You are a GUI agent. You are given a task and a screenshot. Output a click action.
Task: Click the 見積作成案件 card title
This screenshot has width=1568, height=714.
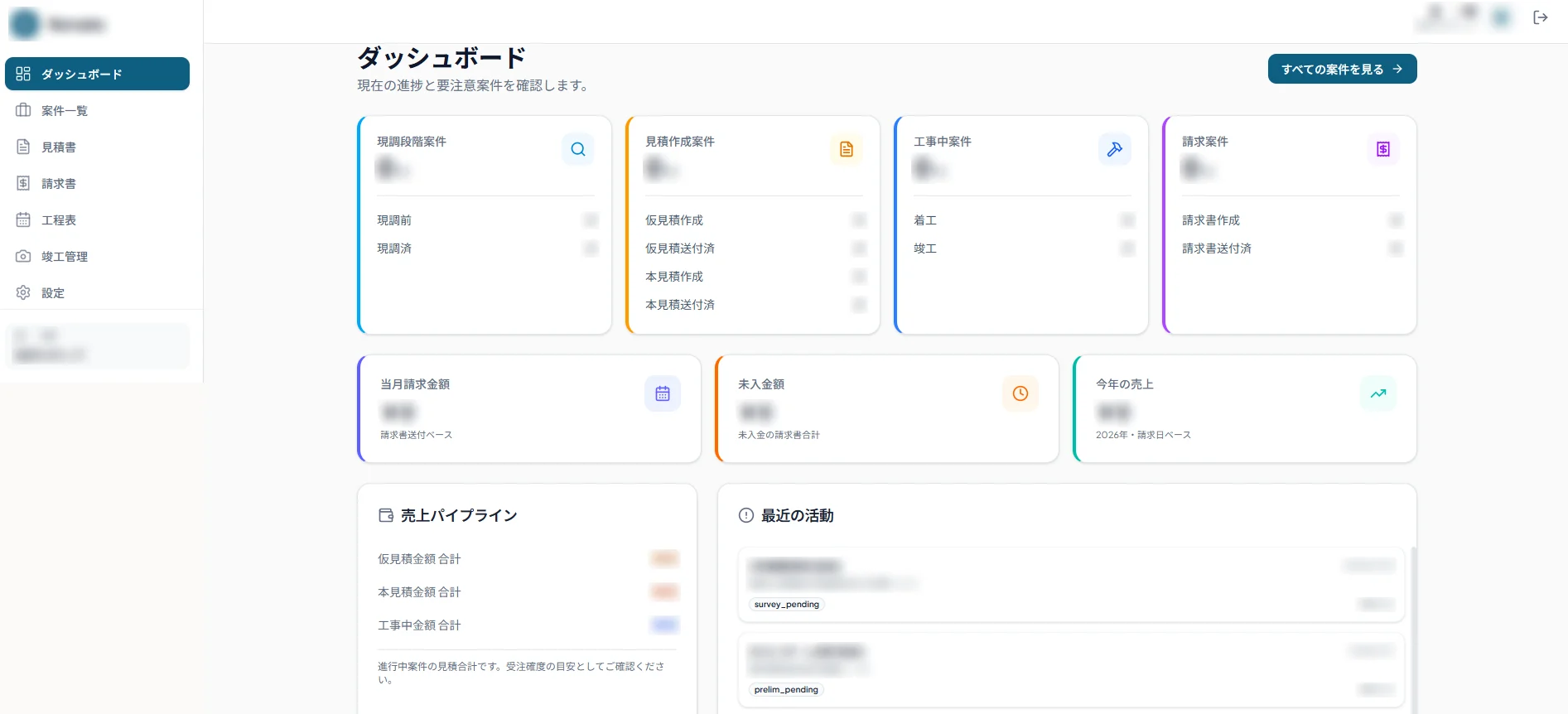(680, 142)
